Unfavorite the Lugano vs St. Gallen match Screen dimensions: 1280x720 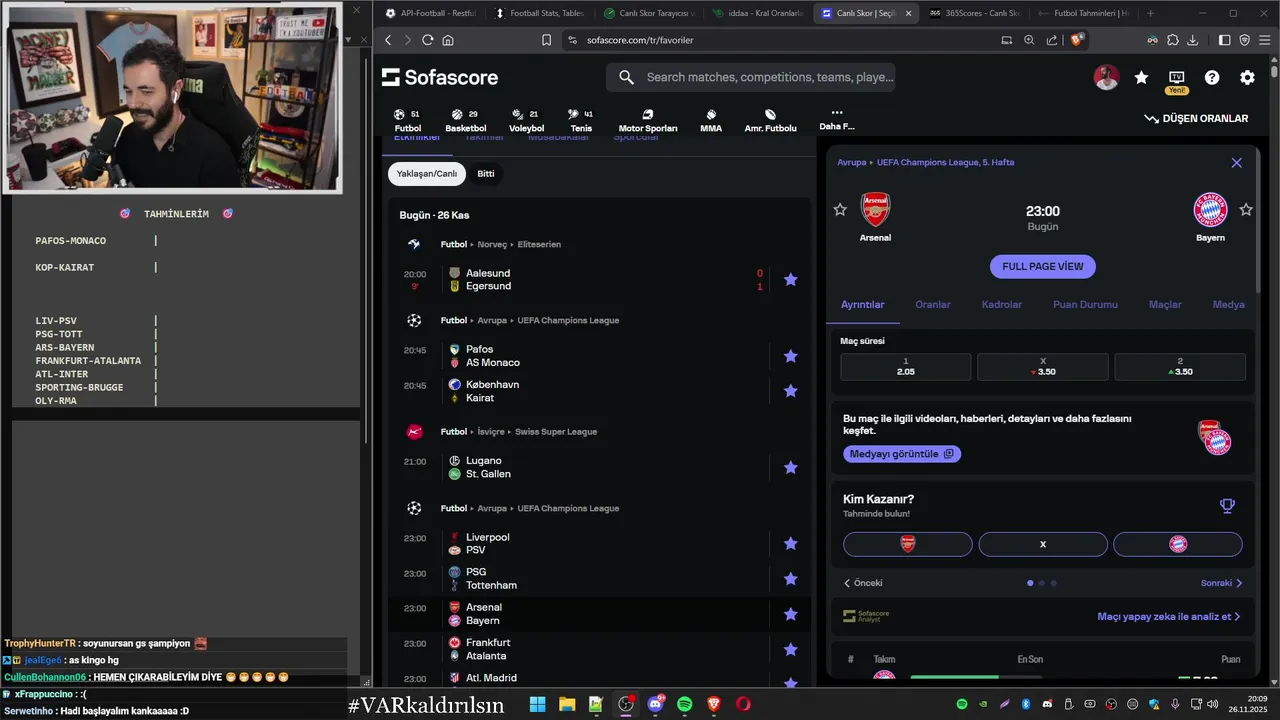[791, 467]
